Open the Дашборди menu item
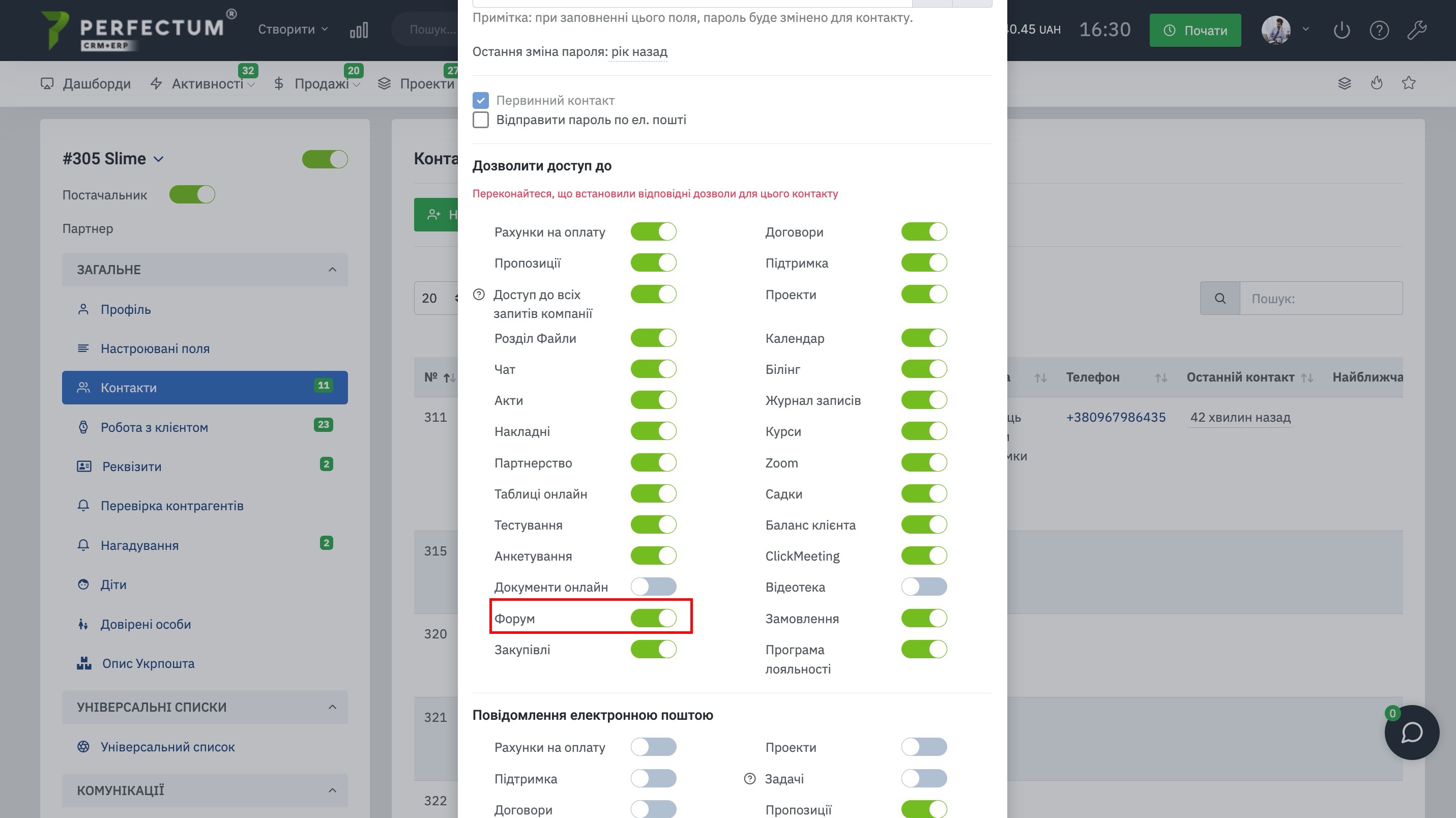 point(85,83)
